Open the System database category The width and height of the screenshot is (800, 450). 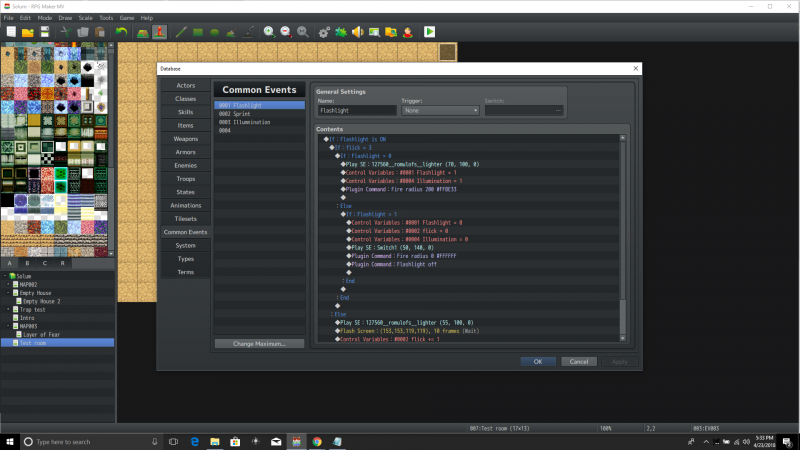186,245
